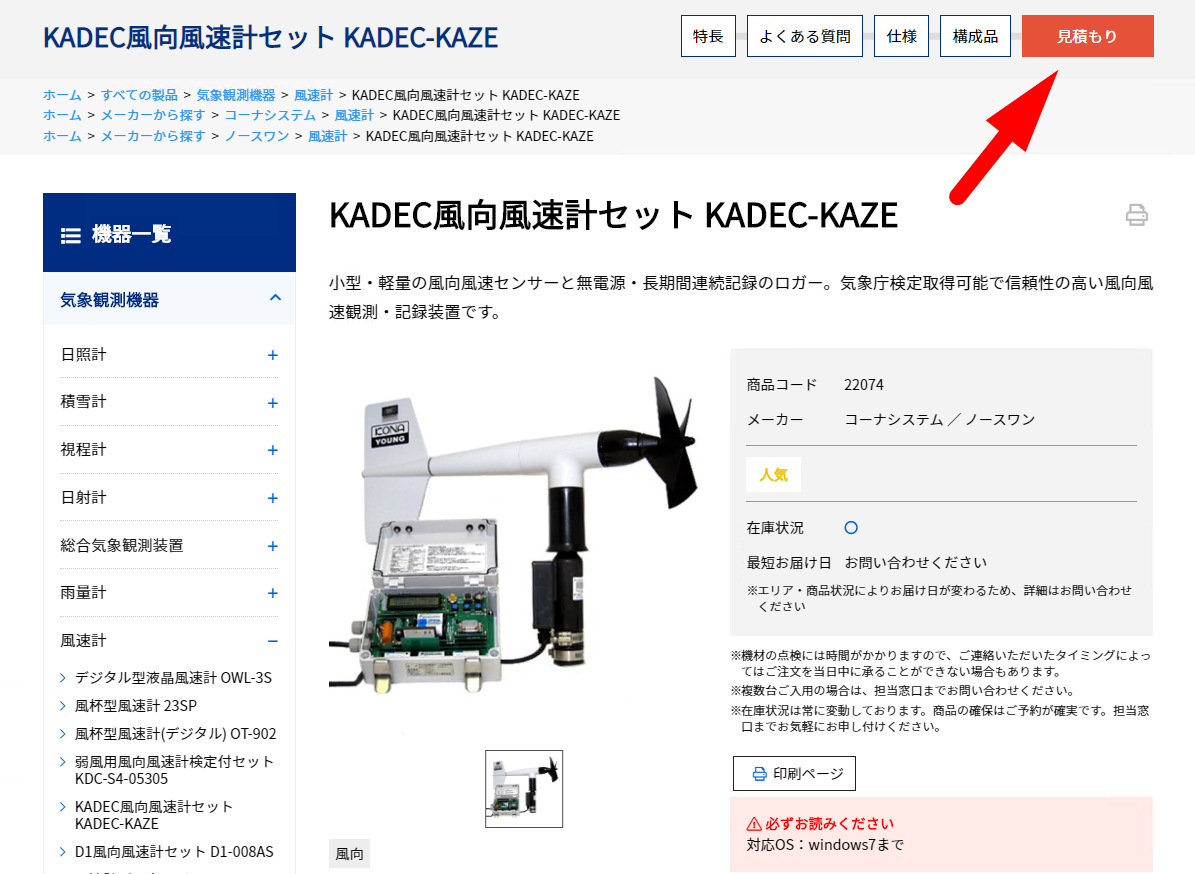The height and width of the screenshot is (874, 1195).
Task: Click the printer icon beside the product title
Action: point(1139,215)
